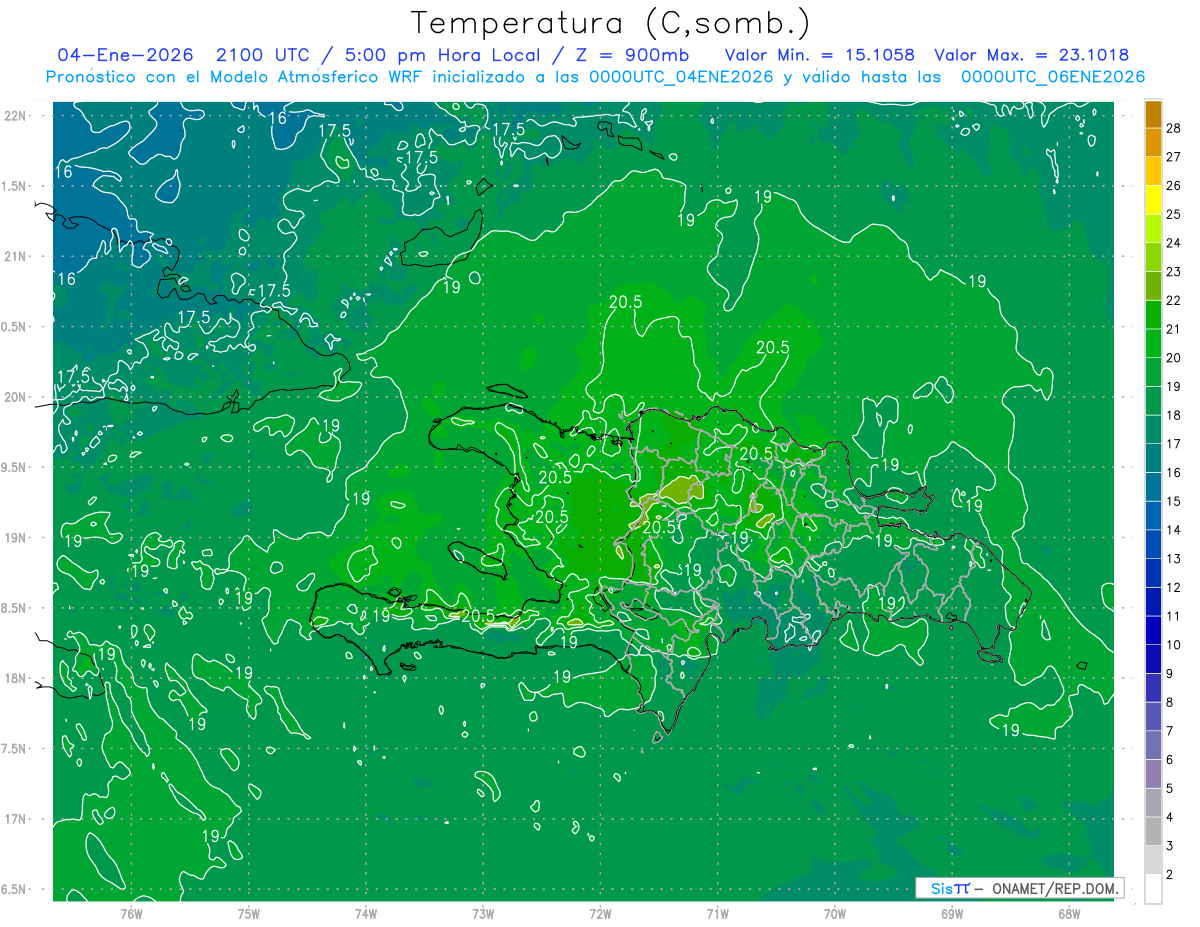Click the '6.5N' latitude axis label
1200x927 pixels.
[14, 889]
